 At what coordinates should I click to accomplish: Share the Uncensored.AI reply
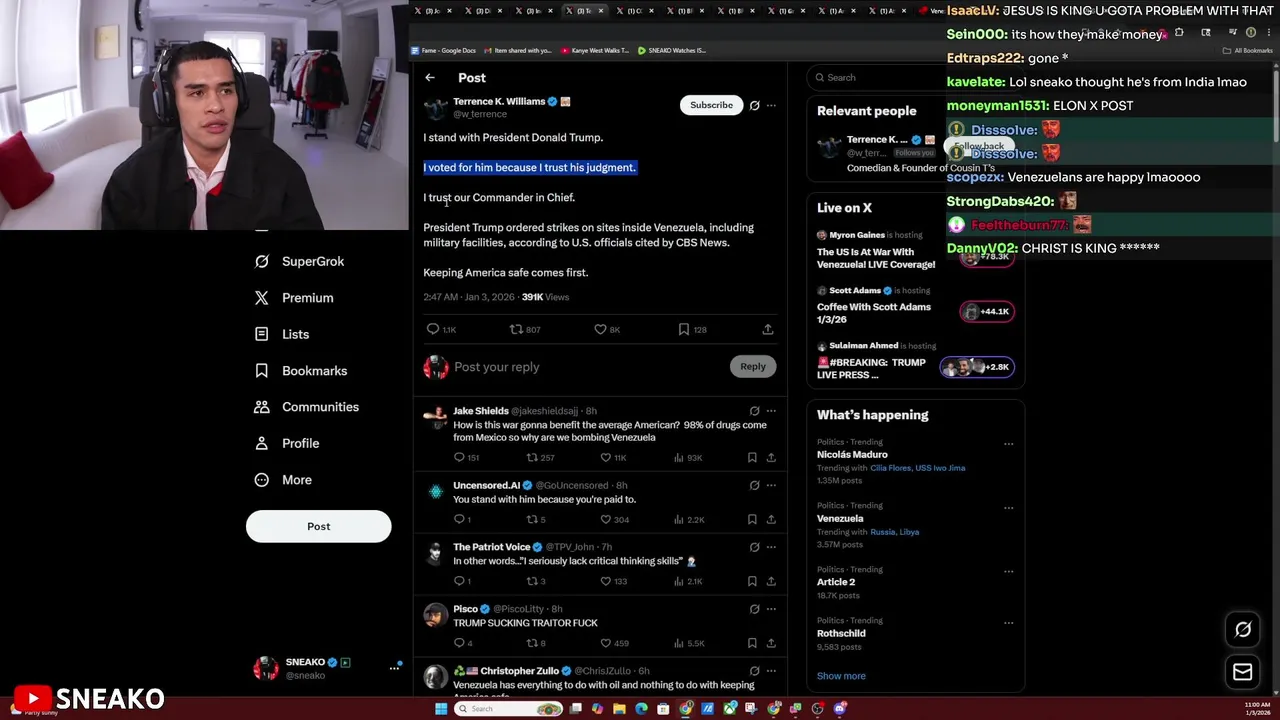coord(771,519)
